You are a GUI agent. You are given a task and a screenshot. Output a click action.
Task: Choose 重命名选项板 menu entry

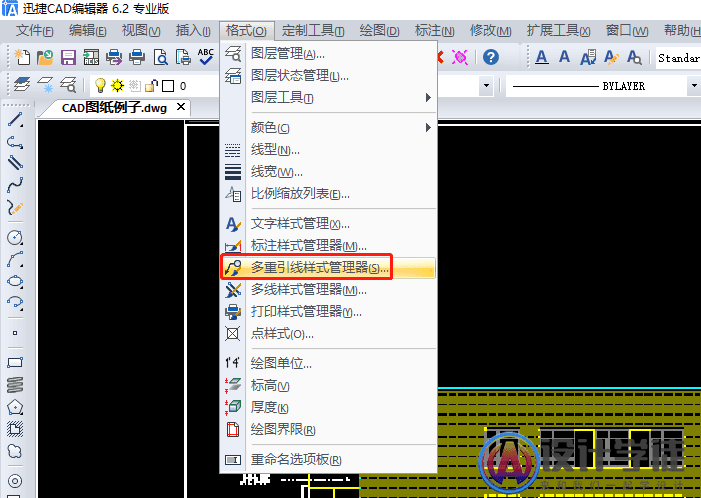pos(328,460)
